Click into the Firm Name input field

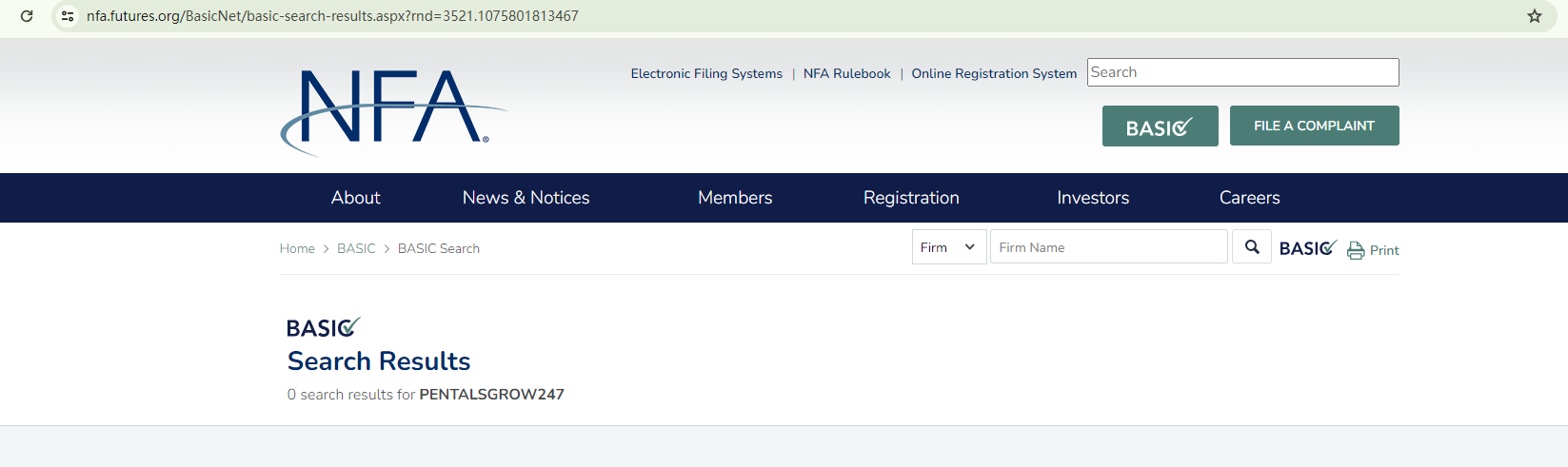pos(1108,247)
